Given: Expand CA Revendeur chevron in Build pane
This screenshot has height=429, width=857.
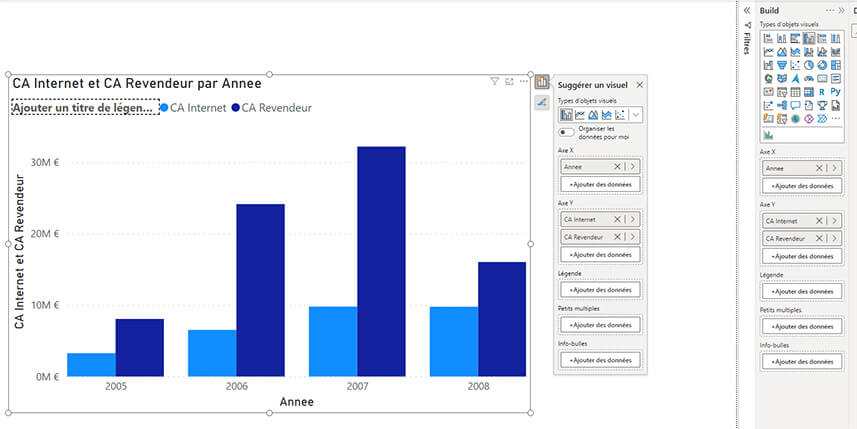Looking at the screenshot, I should pos(835,238).
